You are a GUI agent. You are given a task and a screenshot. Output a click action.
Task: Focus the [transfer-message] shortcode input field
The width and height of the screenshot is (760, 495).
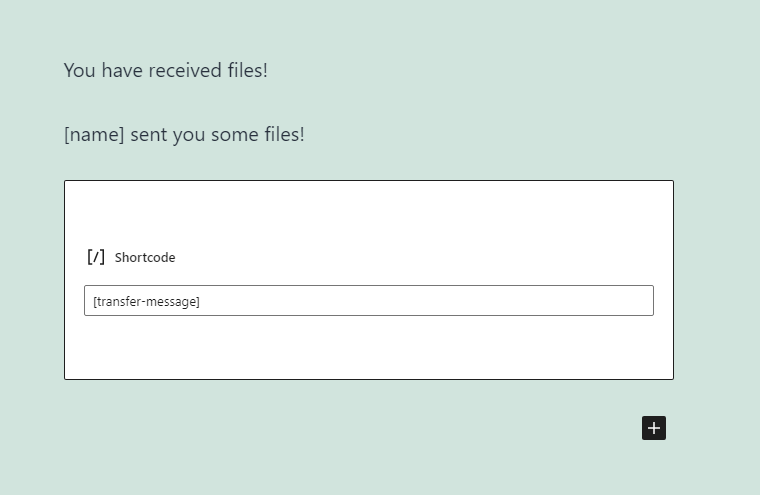click(369, 301)
